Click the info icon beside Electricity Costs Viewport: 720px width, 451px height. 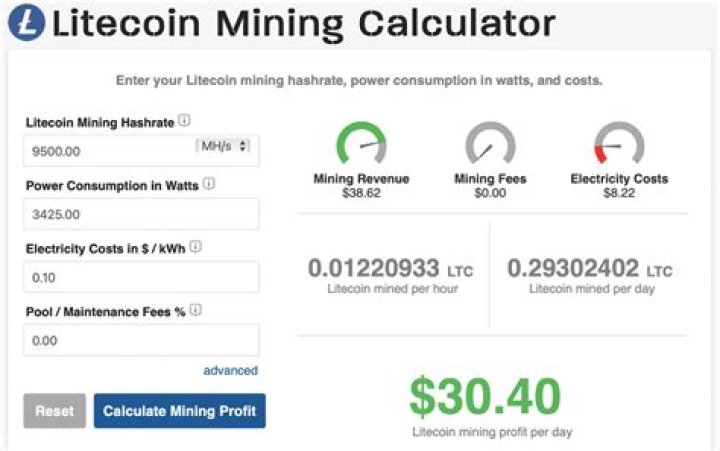coord(195,247)
